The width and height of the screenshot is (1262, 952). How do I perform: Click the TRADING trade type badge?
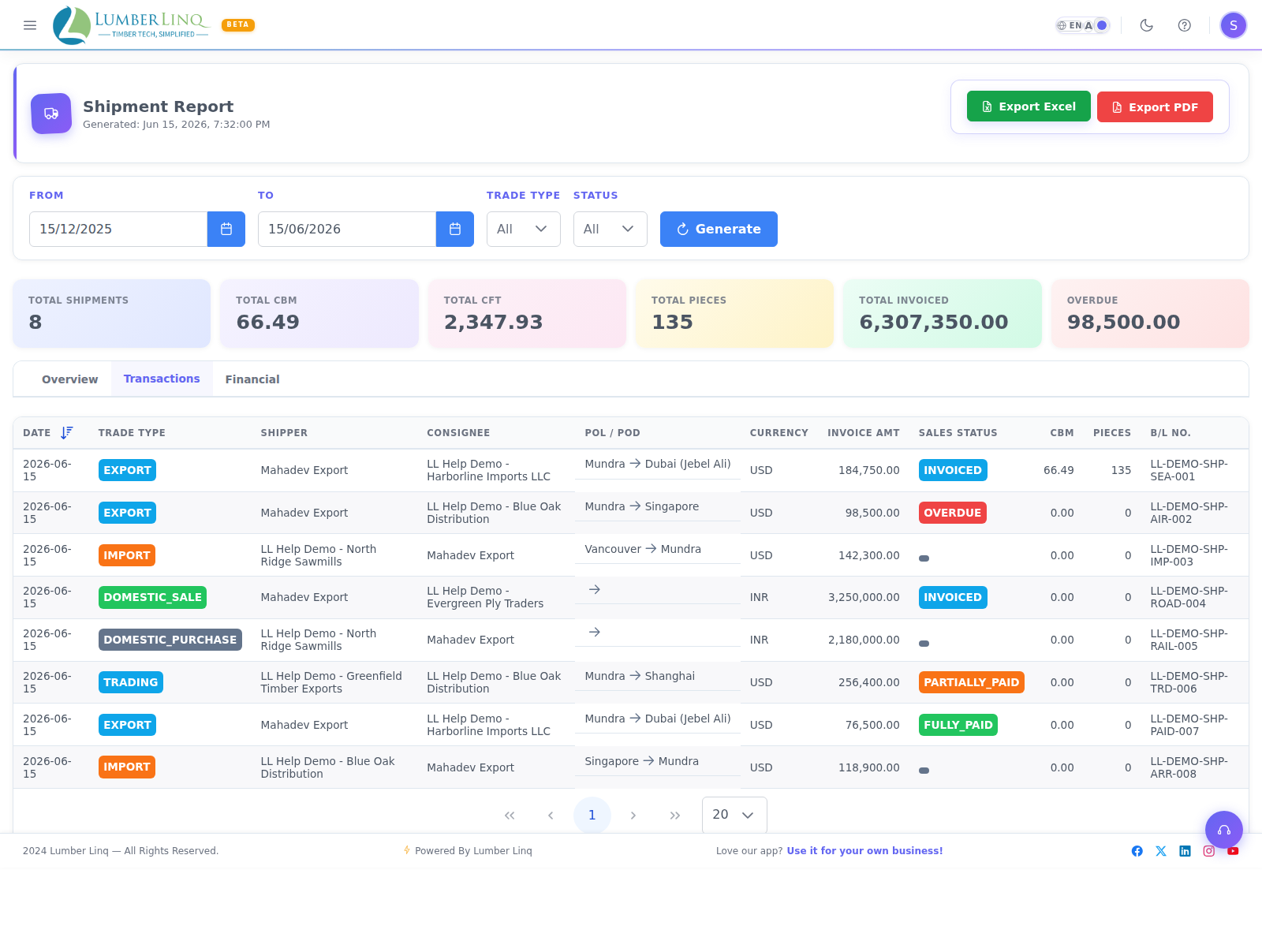[131, 682]
